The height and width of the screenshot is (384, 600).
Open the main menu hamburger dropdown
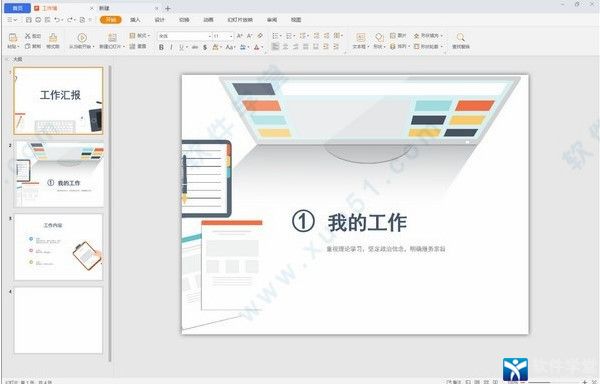pos(12,20)
